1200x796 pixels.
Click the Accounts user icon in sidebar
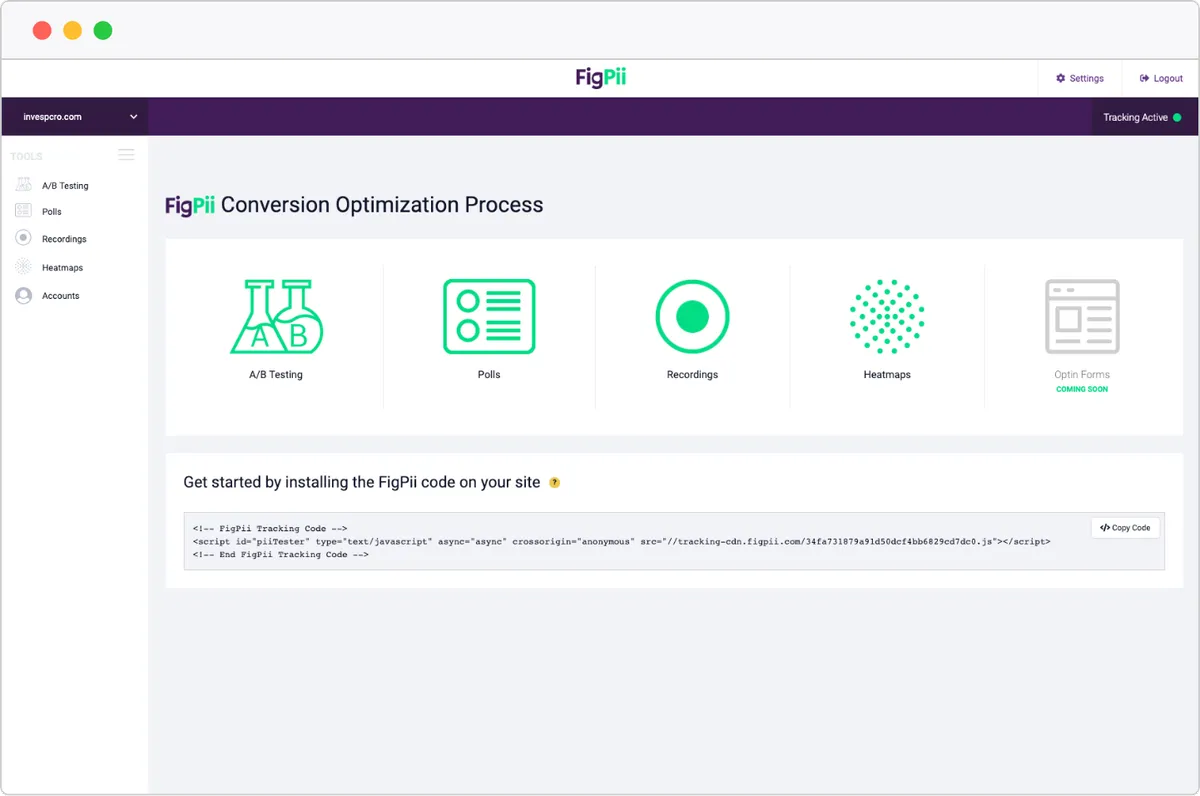pos(23,296)
